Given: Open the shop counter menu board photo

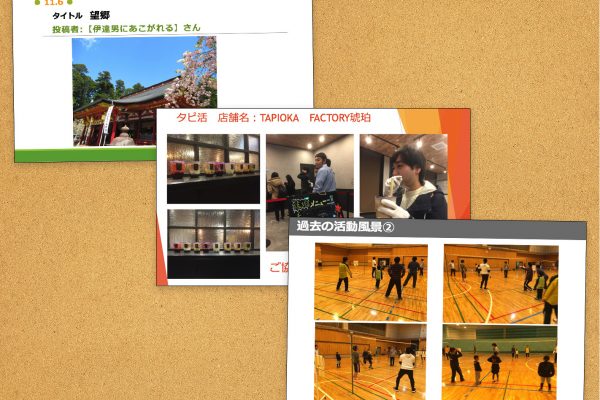Looking at the screenshot, I should 310,176.
